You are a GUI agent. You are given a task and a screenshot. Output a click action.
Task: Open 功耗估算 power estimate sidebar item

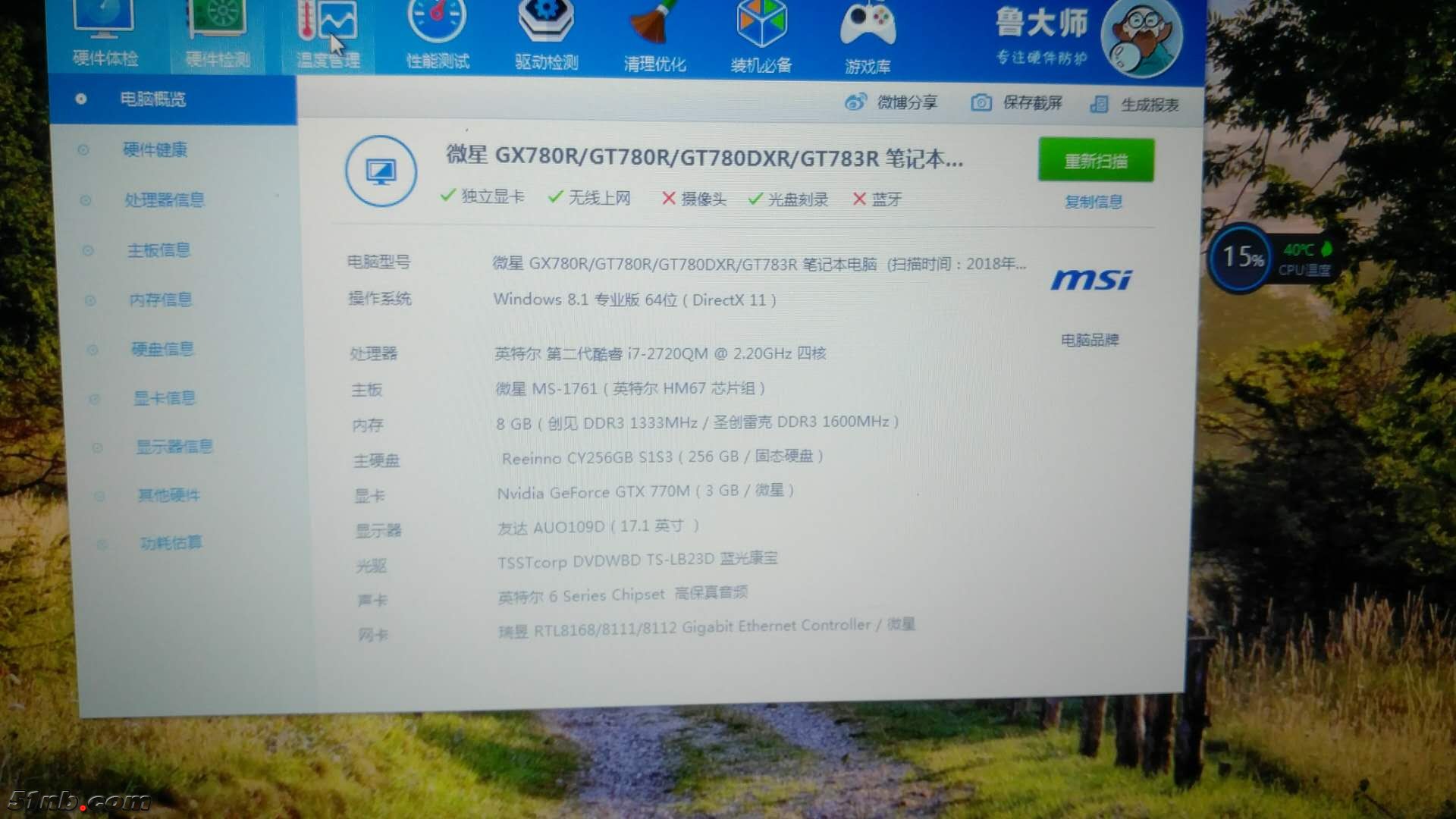pyautogui.click(x=171, y=543)
